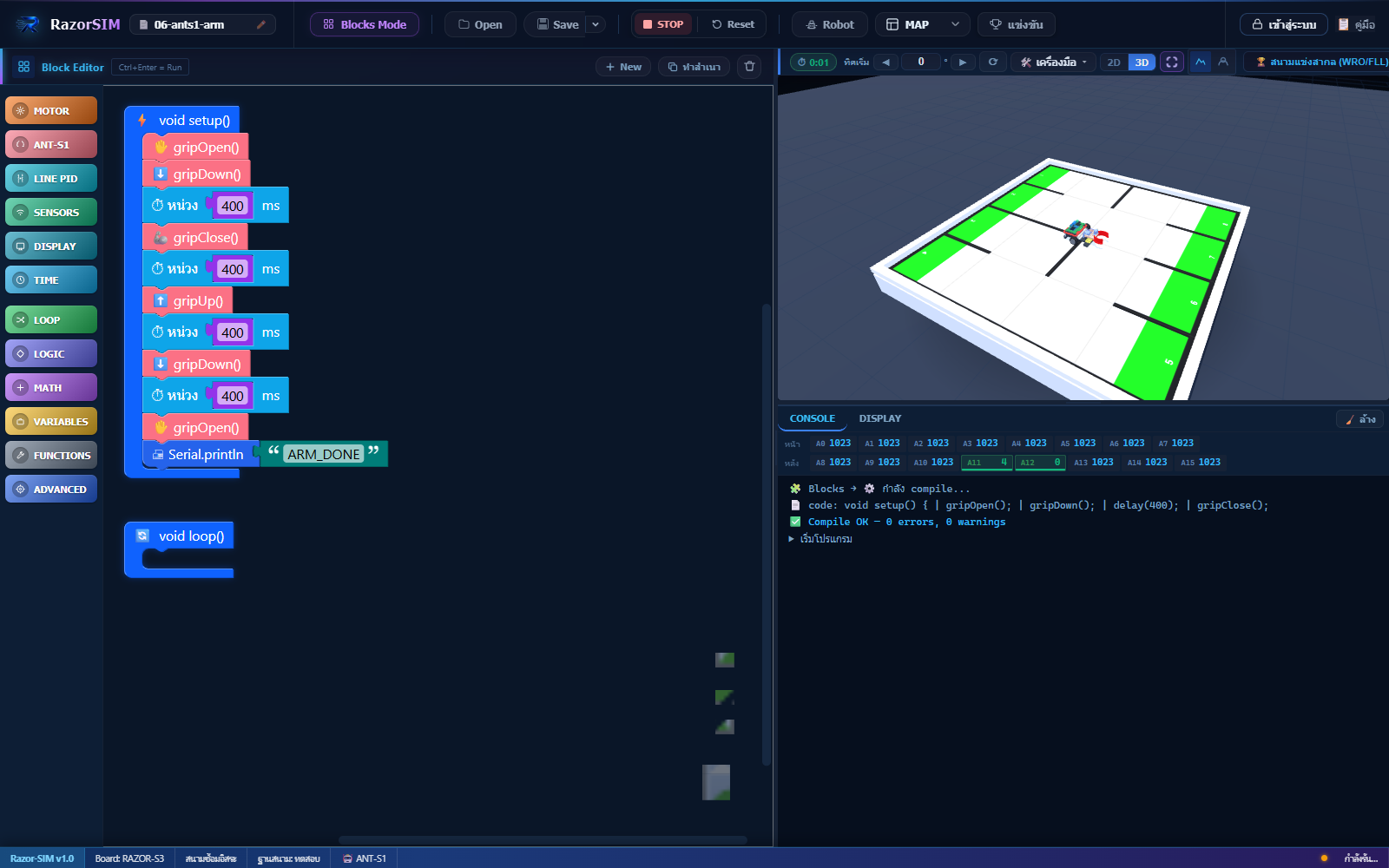Switch to the DISPLAY tab in console panel
The width and height of the screenshot is (1389, 868).
tap(880, 418)
